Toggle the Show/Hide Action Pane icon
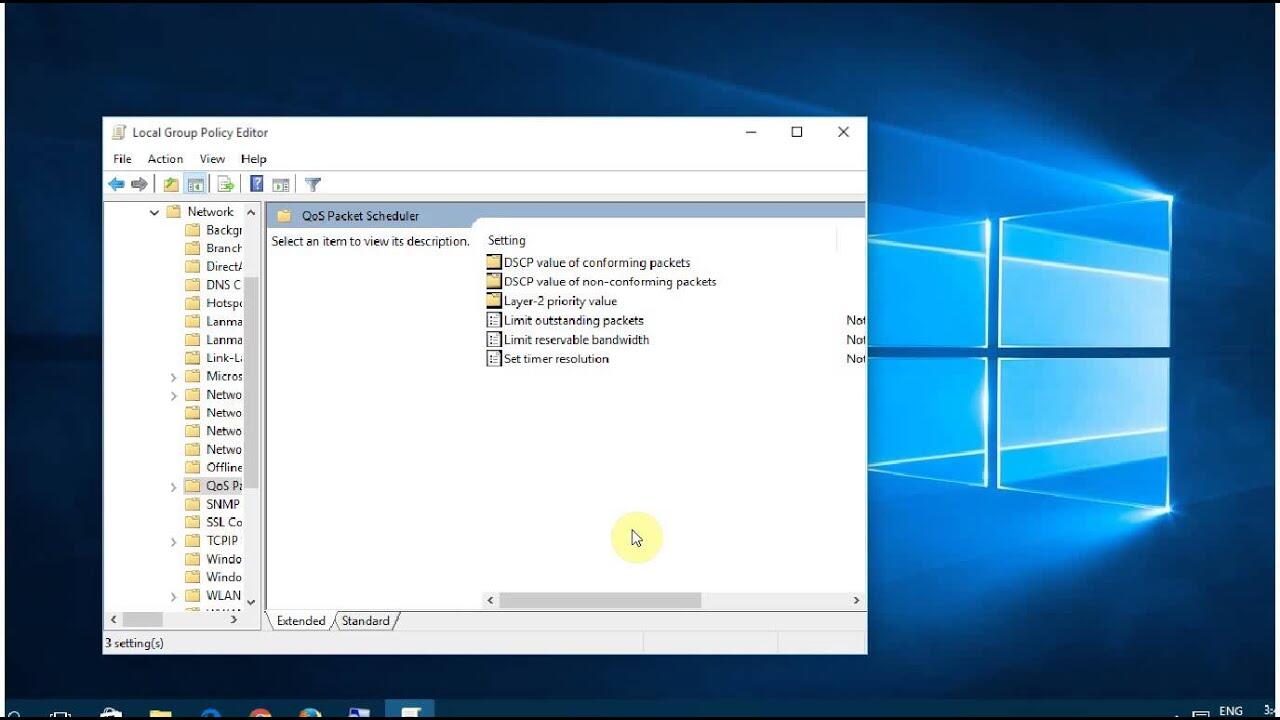Screen dimensions: 1280x720 click(281, 184)
